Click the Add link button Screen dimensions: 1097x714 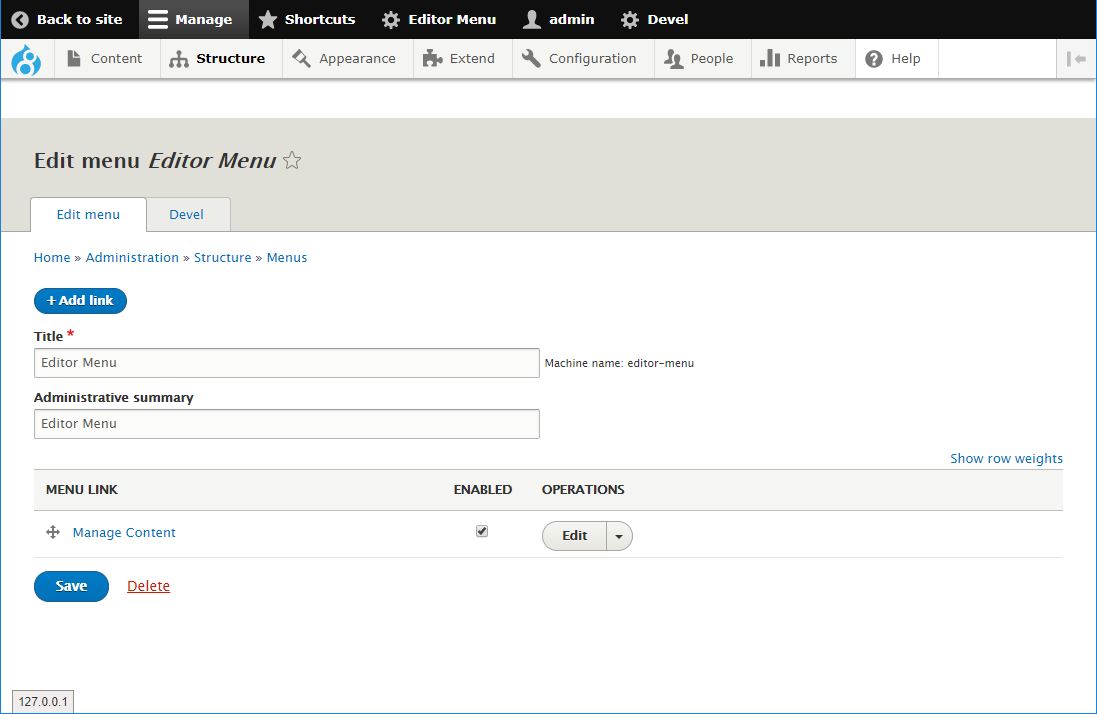(80, 300)
